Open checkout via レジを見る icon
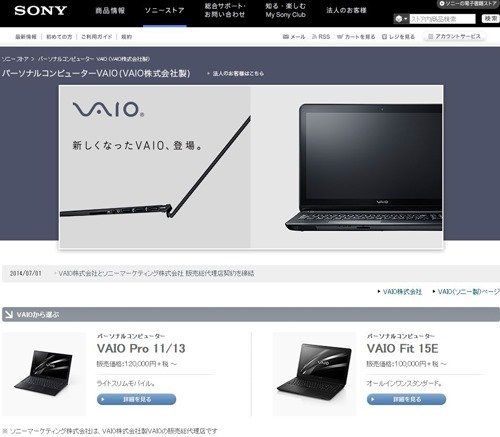 coord(398,37)
